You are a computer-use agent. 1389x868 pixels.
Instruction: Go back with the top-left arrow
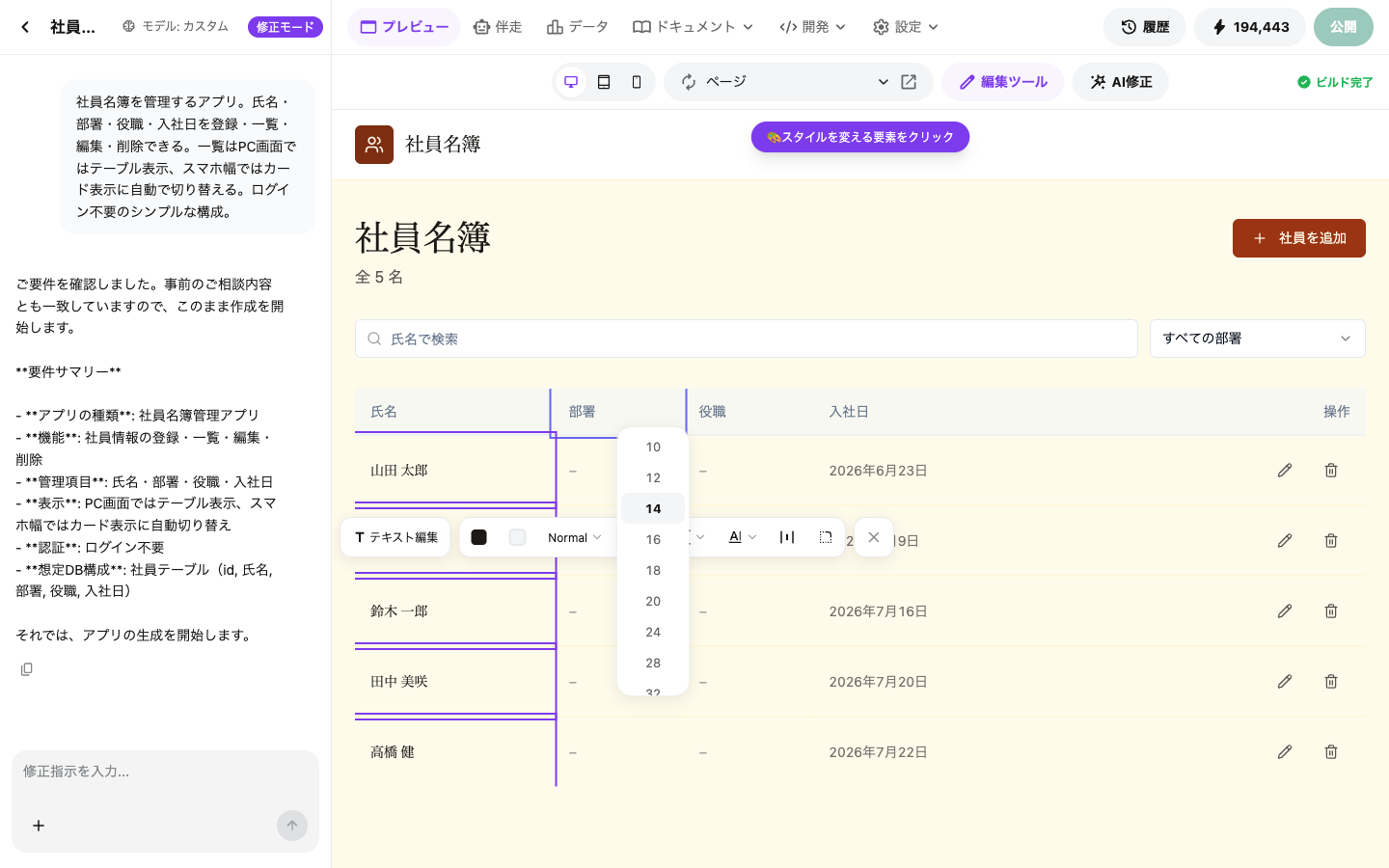25,27
